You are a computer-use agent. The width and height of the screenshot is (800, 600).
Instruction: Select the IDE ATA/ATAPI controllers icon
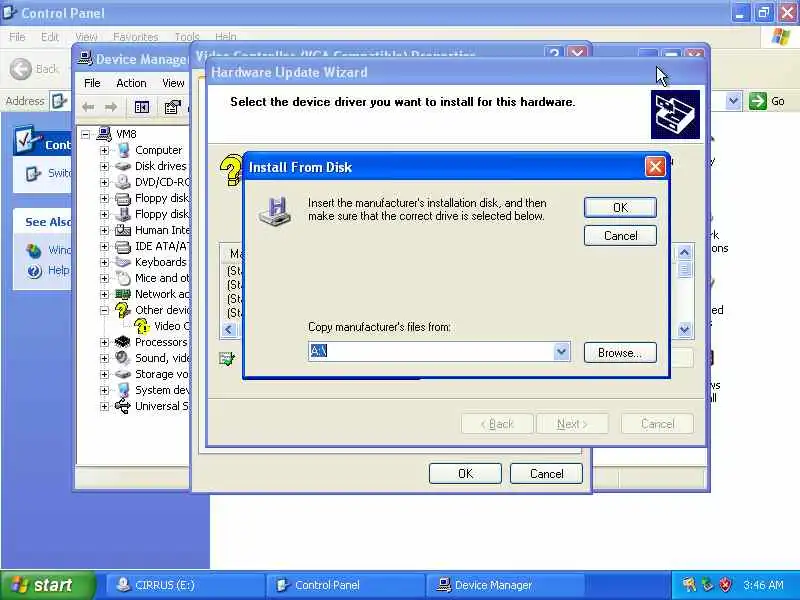[x=123, y=246]
